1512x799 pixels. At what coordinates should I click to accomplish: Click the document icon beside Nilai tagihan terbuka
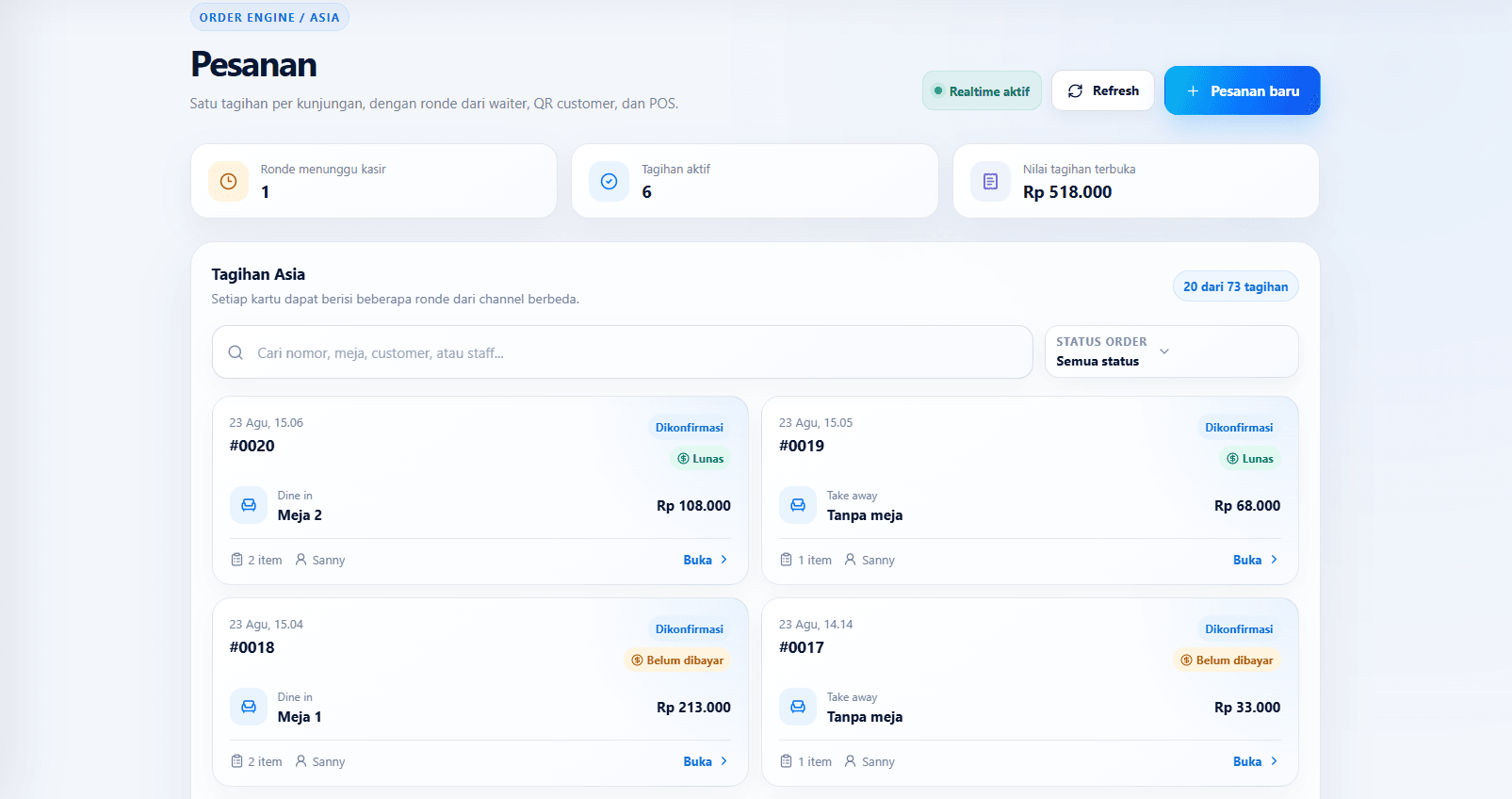coord(990,181)
